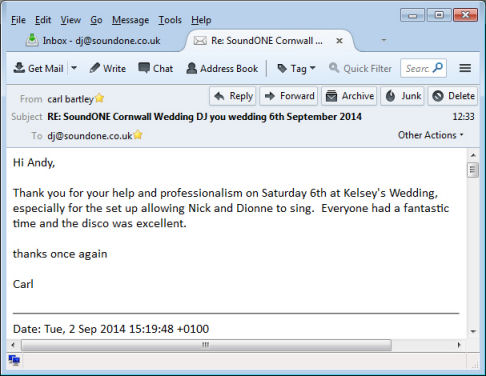Toggle the star next to dj@soundone.co.uk recipient

[x=138, y=135]
